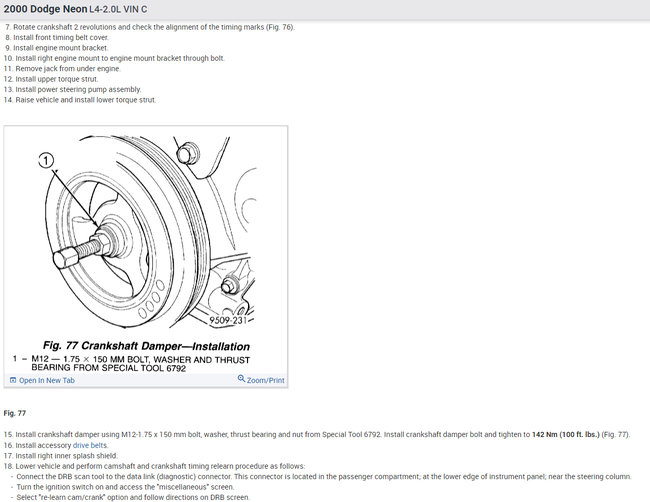Follow the drive belts hyperlink
The height and width of the screenshot is (502, 650).
pyautogui.click(x=90, y=445)
